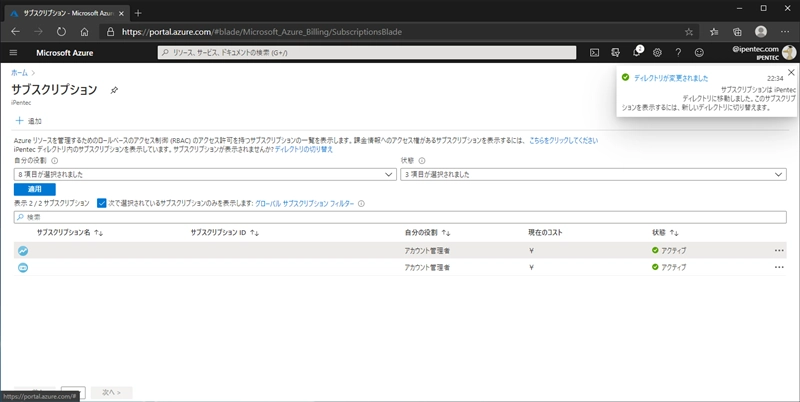The image size is (800, 402).
Task: Select the サブスクリプション browser tab
Action: coord(66,13)
